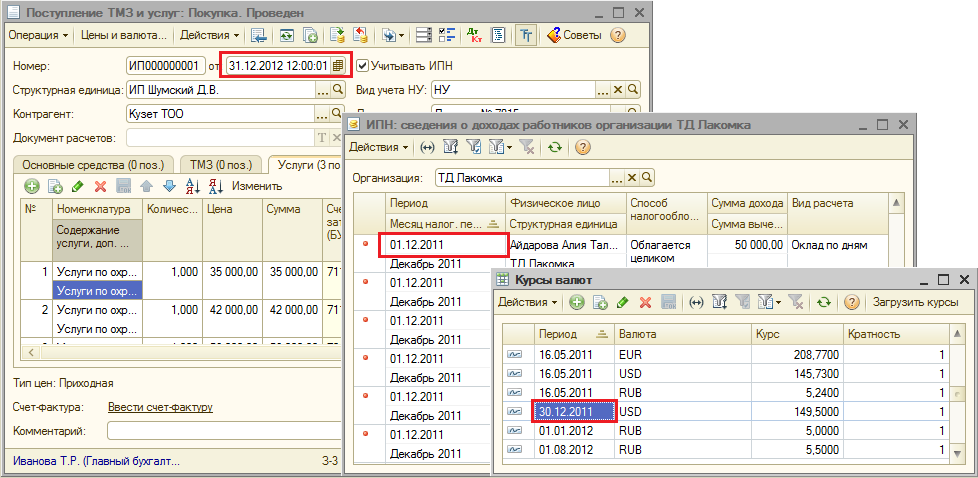Add new currency rate in Курсы валют
The height and width of the screenshot is (478, 978).
(577, 302)
